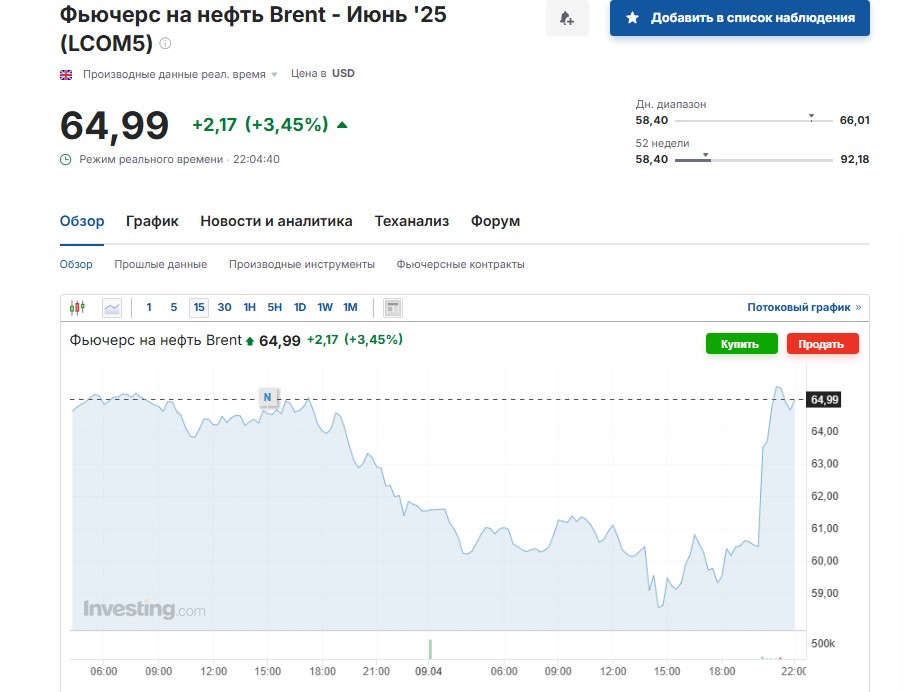This screenshot has width=903, height=692.
Task: Select the 15 minute interval
Action: pyautogui.click(x=199, y=307)
